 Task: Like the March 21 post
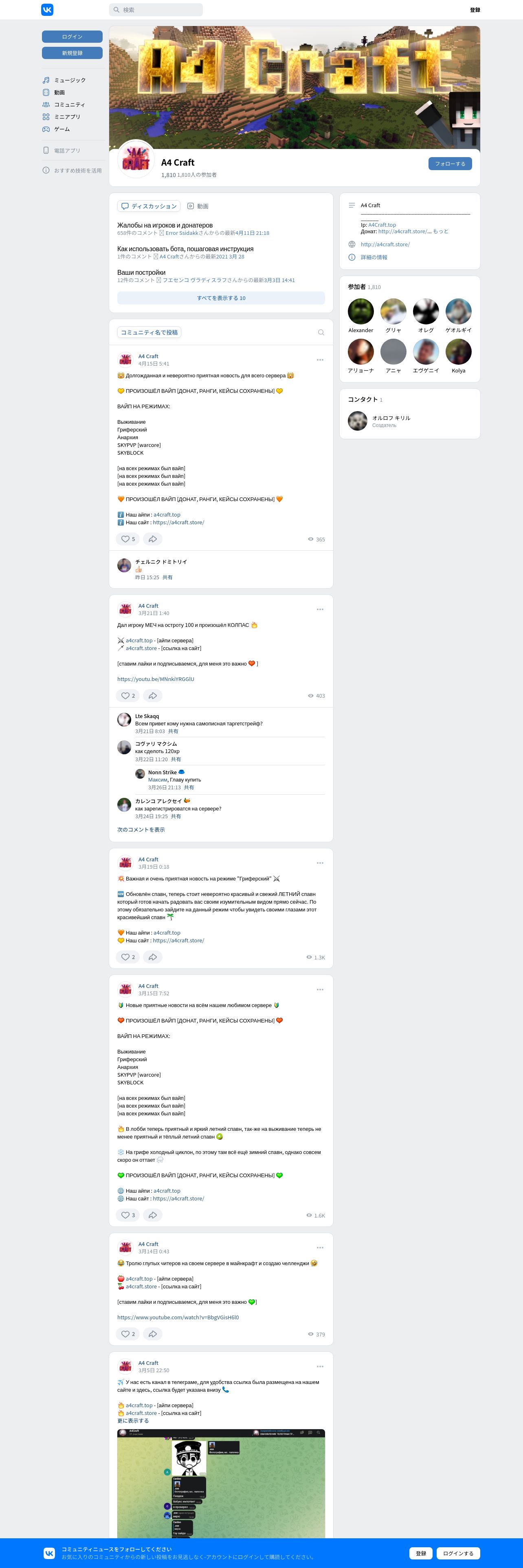(x=128, y=695)
